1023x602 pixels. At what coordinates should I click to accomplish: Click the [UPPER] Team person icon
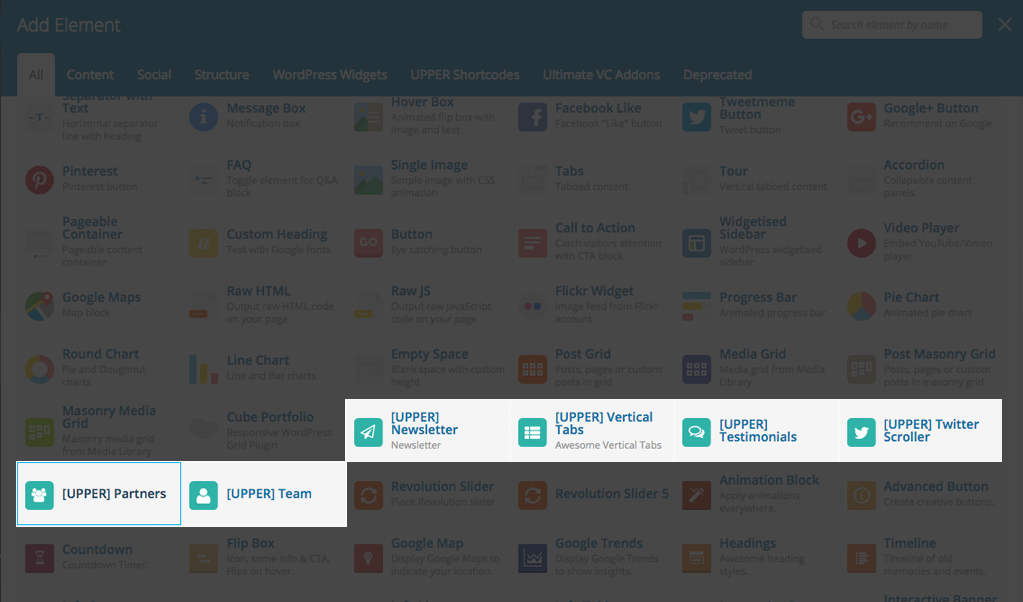[x=204, y=495]
